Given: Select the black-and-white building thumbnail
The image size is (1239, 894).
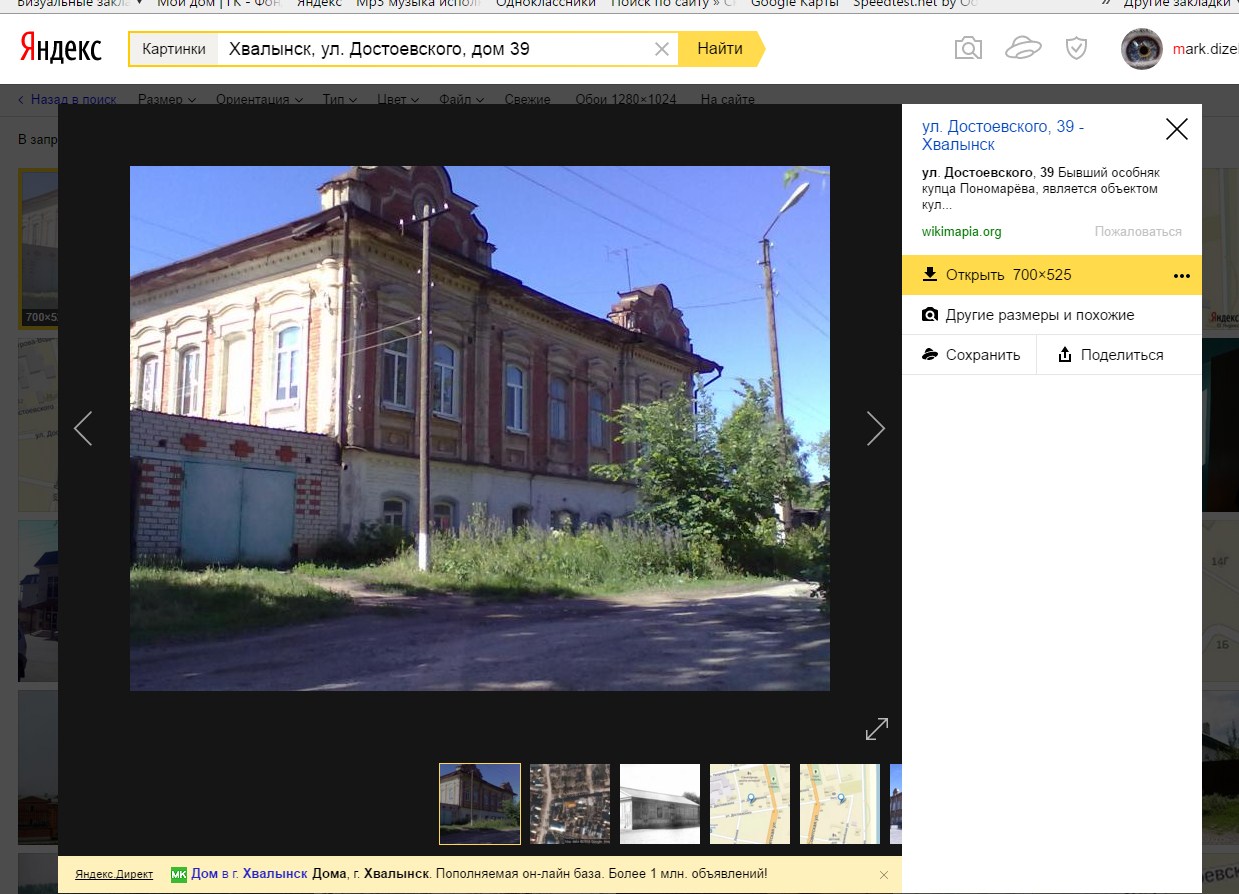Looking at the screenshot, I should coord(660,804).
